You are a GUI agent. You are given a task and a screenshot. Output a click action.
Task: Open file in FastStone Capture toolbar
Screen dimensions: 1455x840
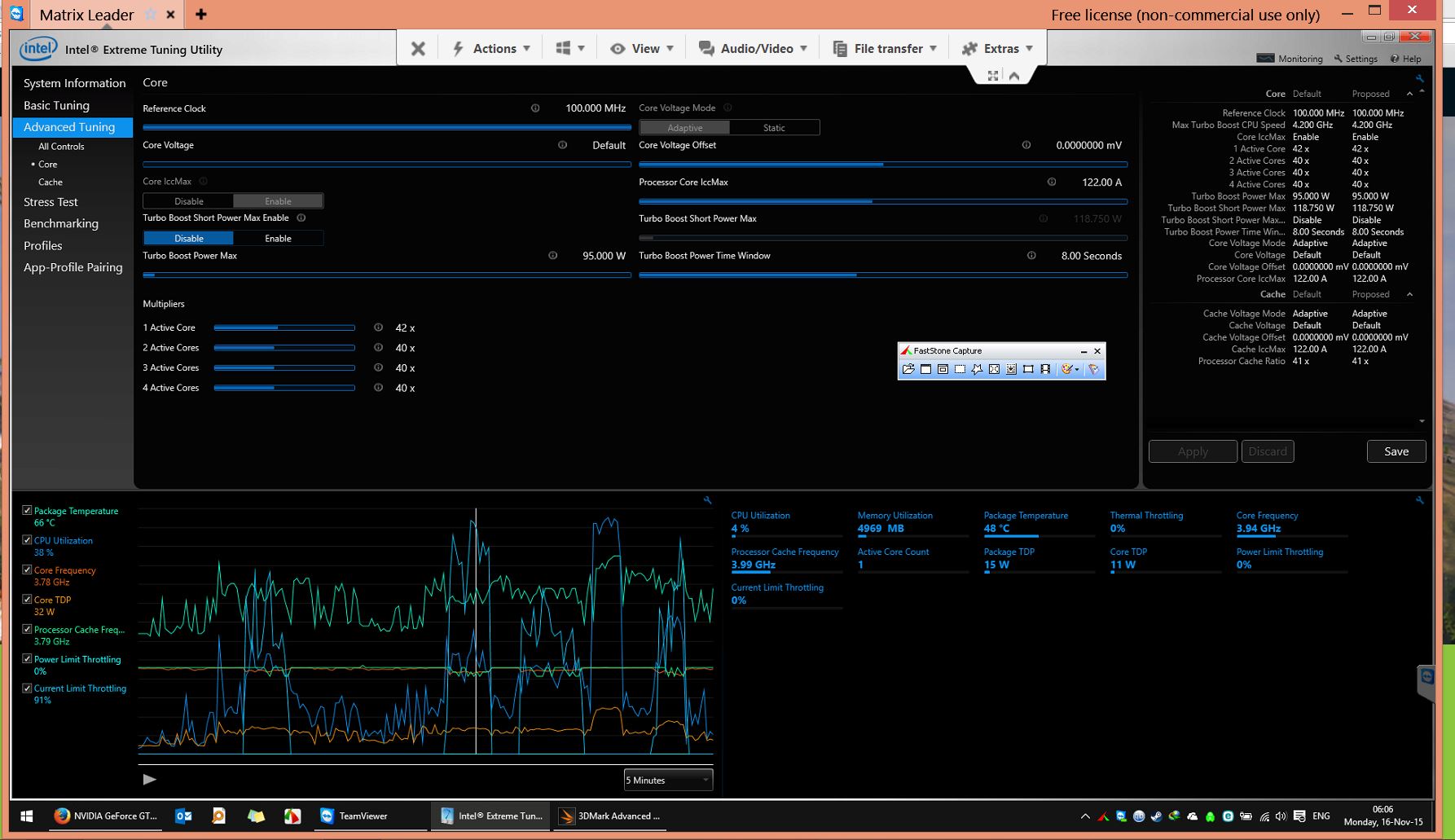pyautogui.click(x=908, y=369)
